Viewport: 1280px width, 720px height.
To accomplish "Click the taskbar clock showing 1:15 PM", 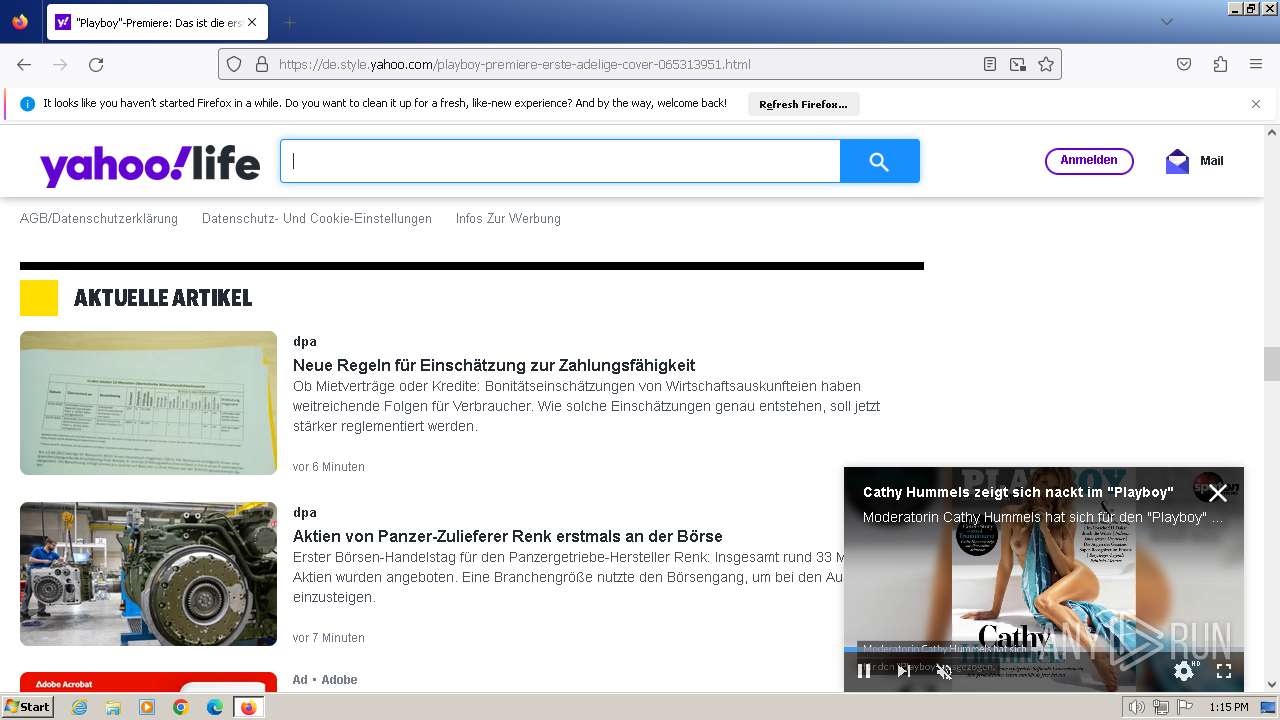I will pos(1229,707).
